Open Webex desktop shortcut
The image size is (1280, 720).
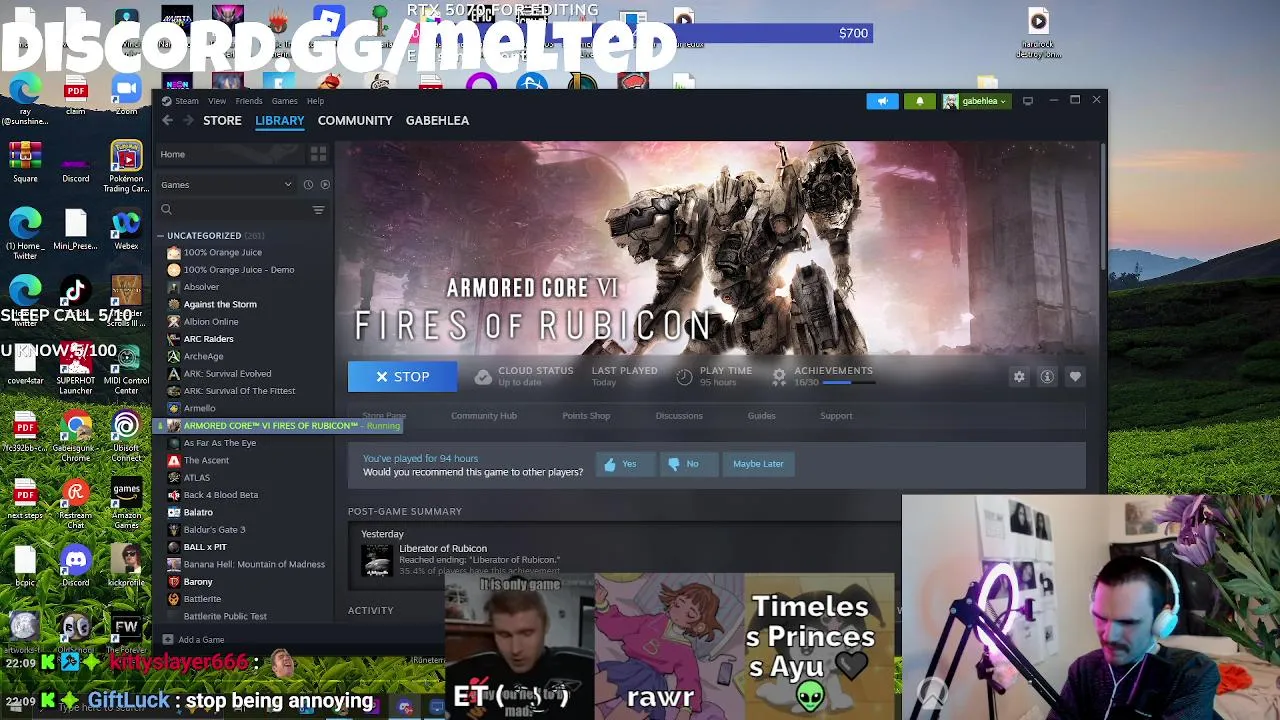click(x=126, y=229)
